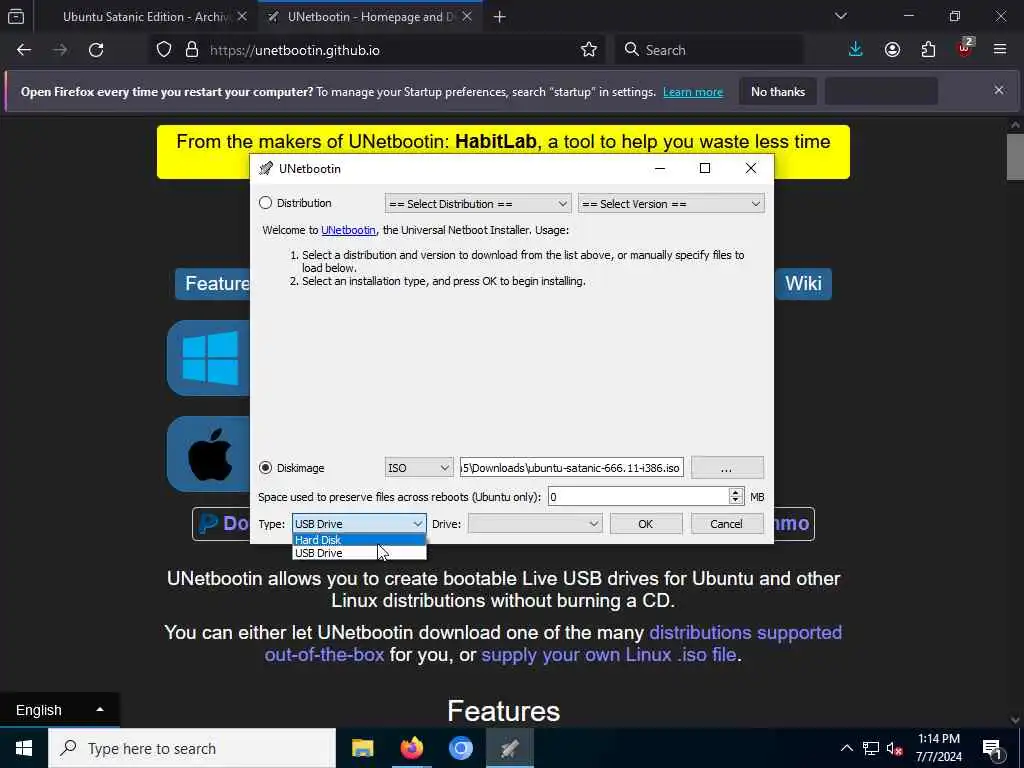Click the browse button with three dots
This screenshot has width=1024, height=768.
pos(727,468)
